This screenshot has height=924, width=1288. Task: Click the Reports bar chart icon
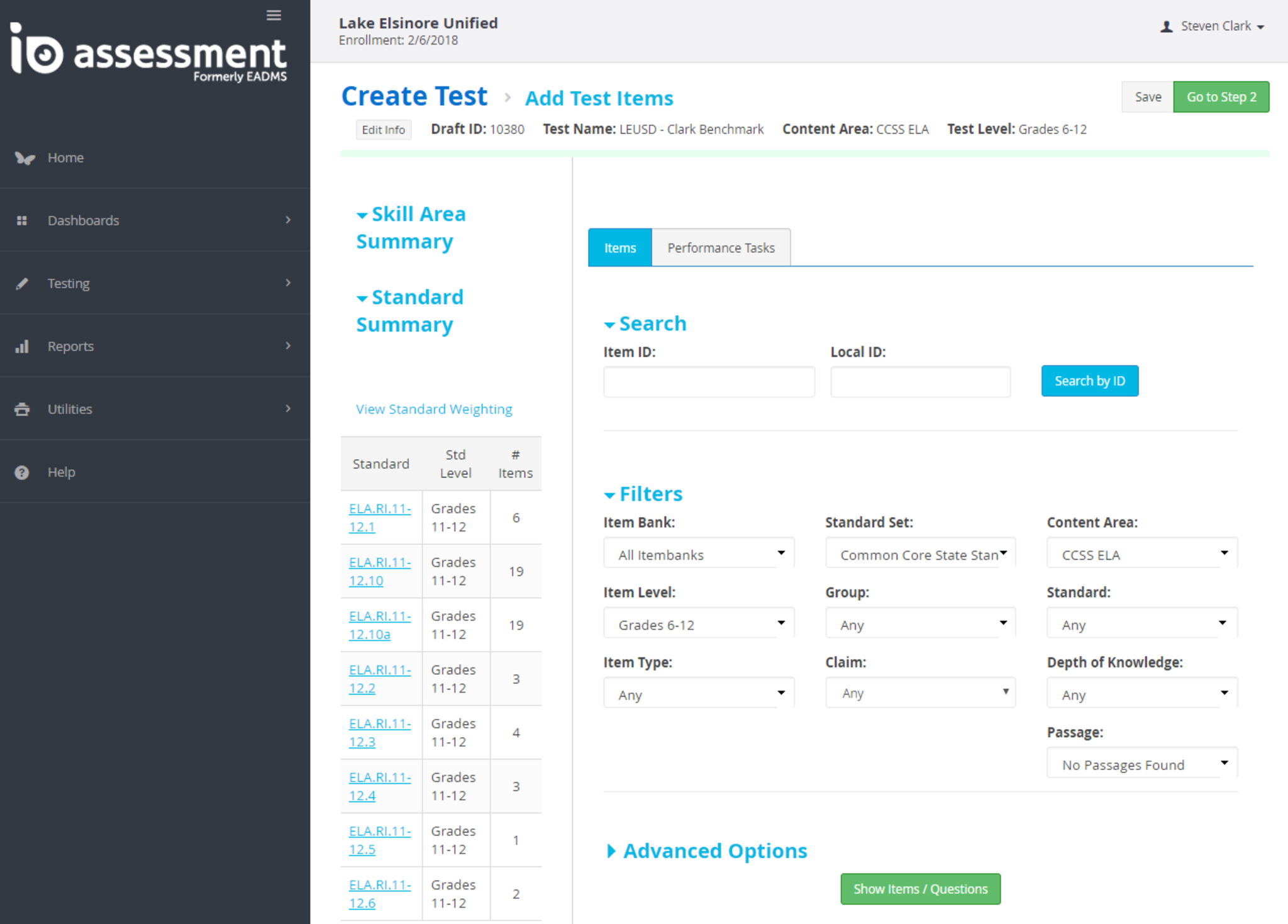pyautogui.click(x=22, y=347)
